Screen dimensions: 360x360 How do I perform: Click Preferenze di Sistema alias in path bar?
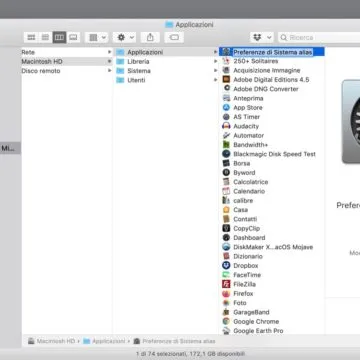(x=174, y=341)
